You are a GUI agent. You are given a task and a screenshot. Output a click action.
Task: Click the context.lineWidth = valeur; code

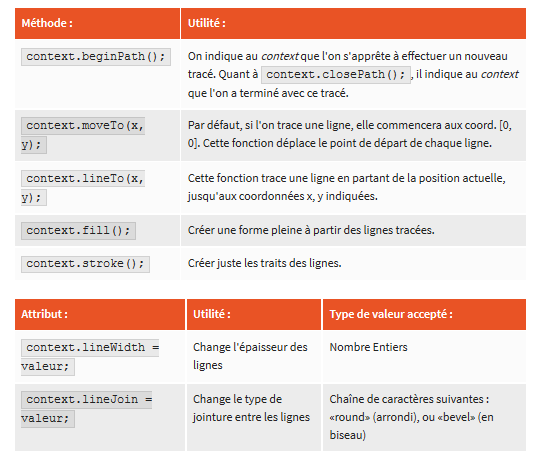pos(90,357)
